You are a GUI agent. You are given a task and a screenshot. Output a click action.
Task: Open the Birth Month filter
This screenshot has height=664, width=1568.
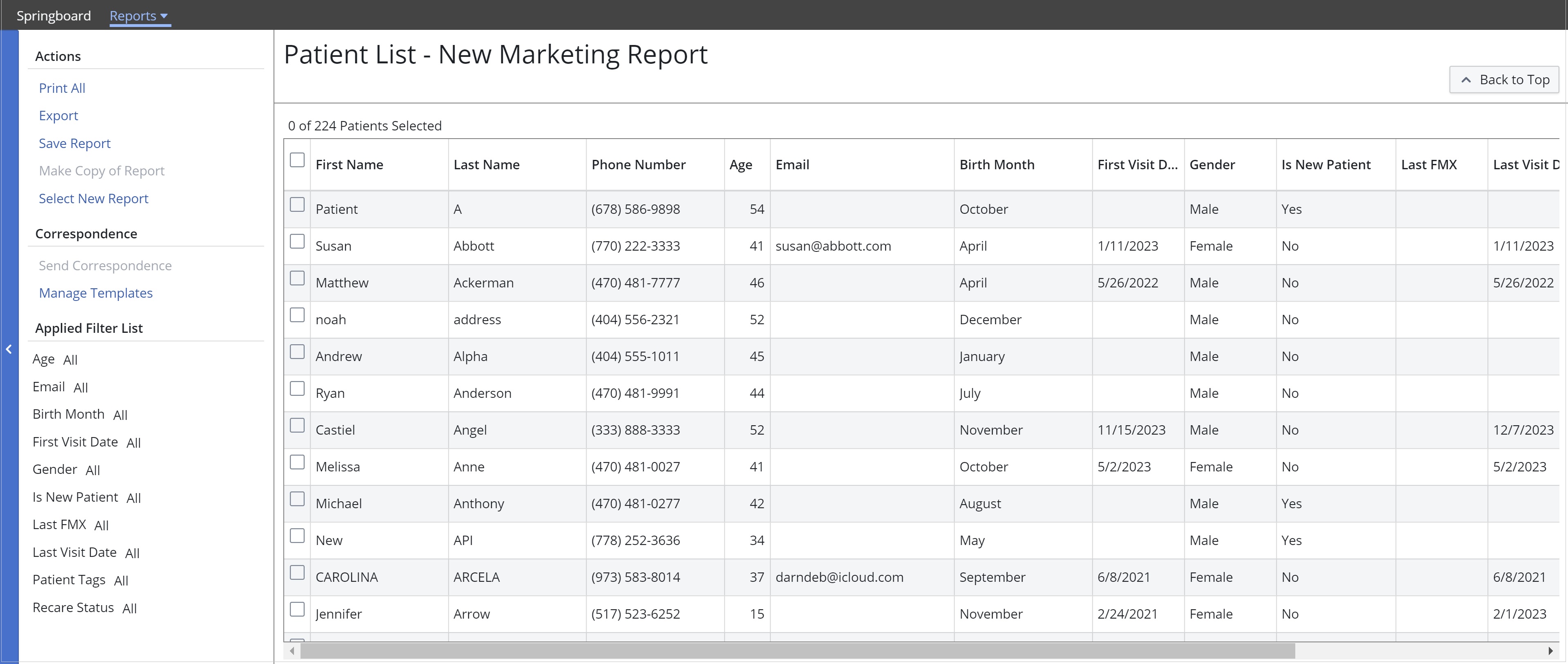(80, 415)
